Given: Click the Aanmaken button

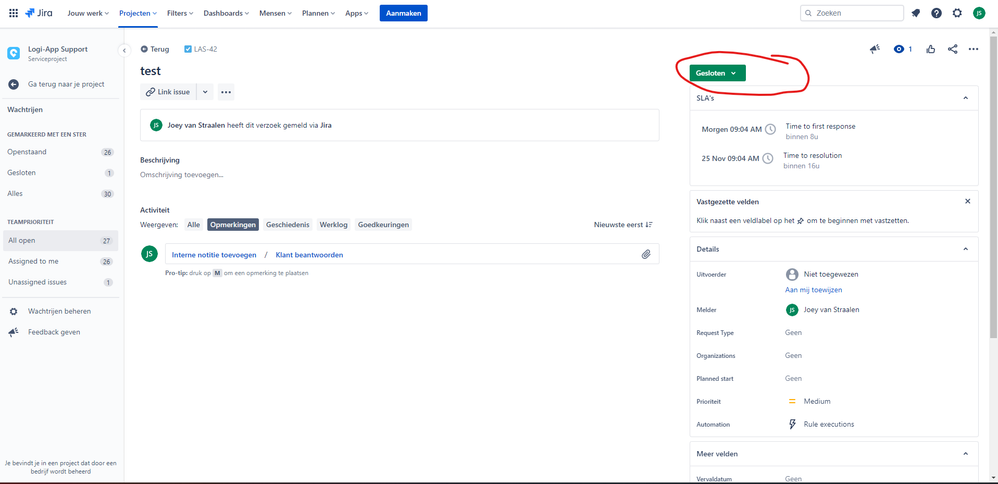Looking at the screenshot, I should click(x=404, y=13).
